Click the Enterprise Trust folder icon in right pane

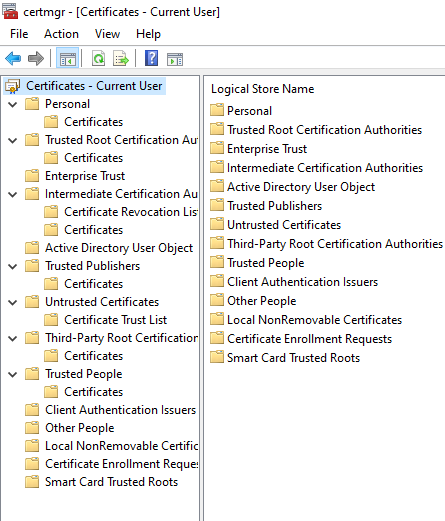217,148
